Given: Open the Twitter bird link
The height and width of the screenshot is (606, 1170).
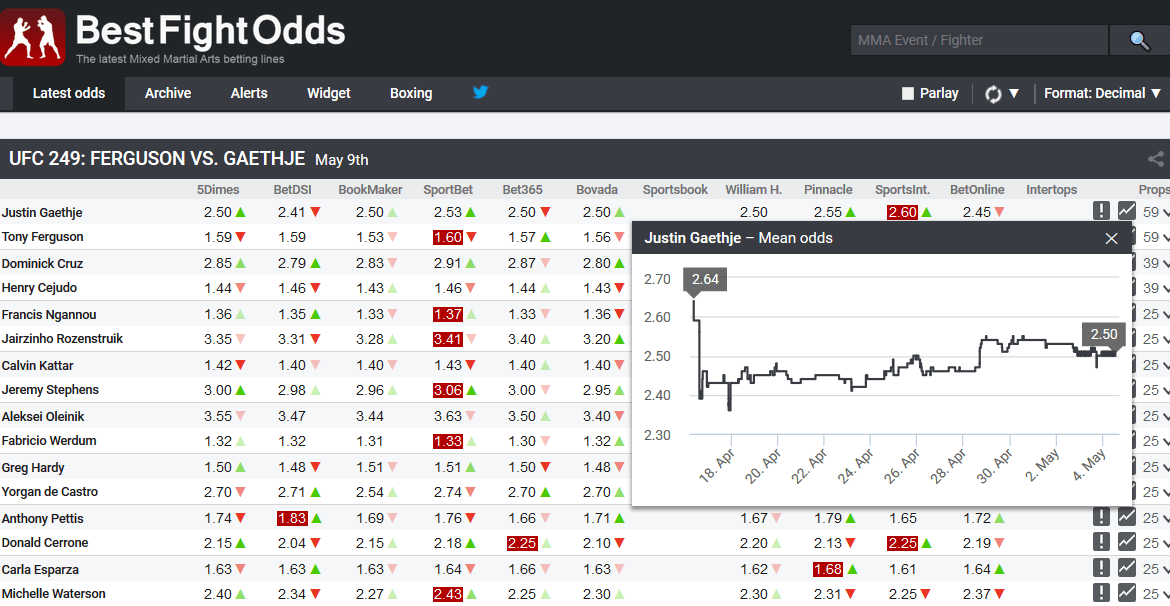Looking at the screenshot, I should coord(480,93).
